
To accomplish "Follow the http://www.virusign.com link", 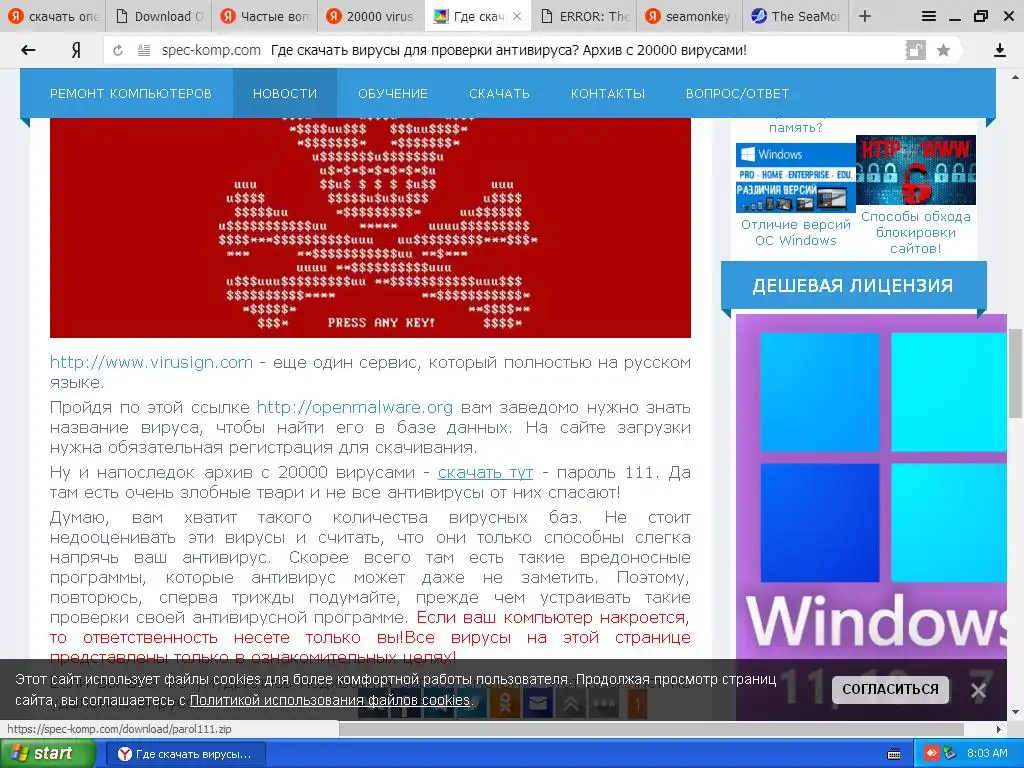I will [x=151, y=362].
